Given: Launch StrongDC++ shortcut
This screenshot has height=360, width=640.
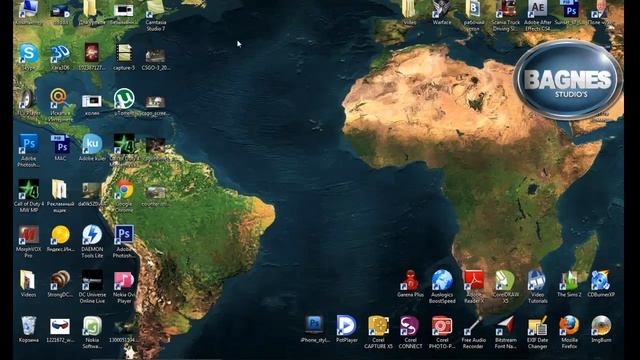Looking at the screenshot, I should point(60,280).
